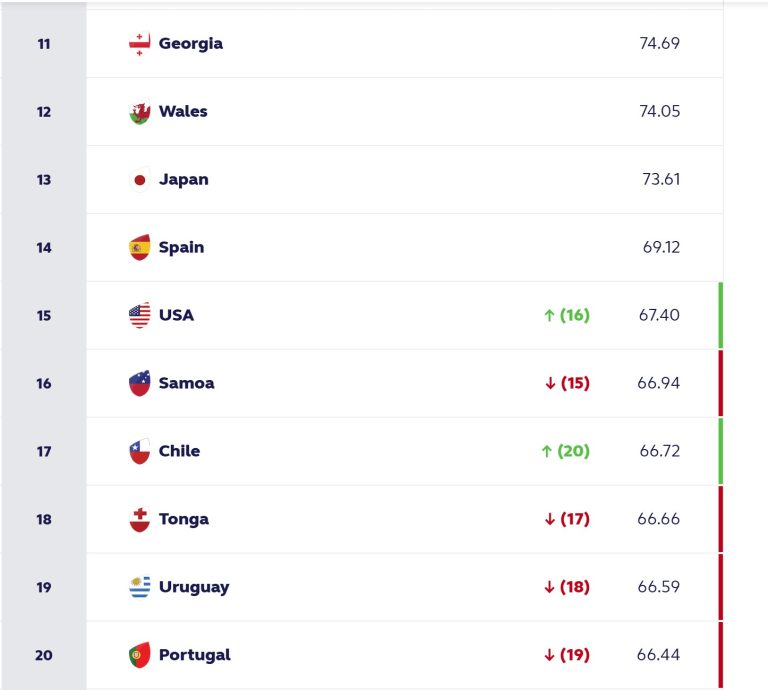Click Portugal's points value 66.44
Image resolution: width=768 pixels, height=690 pixels.
click(x=658, y=656)
